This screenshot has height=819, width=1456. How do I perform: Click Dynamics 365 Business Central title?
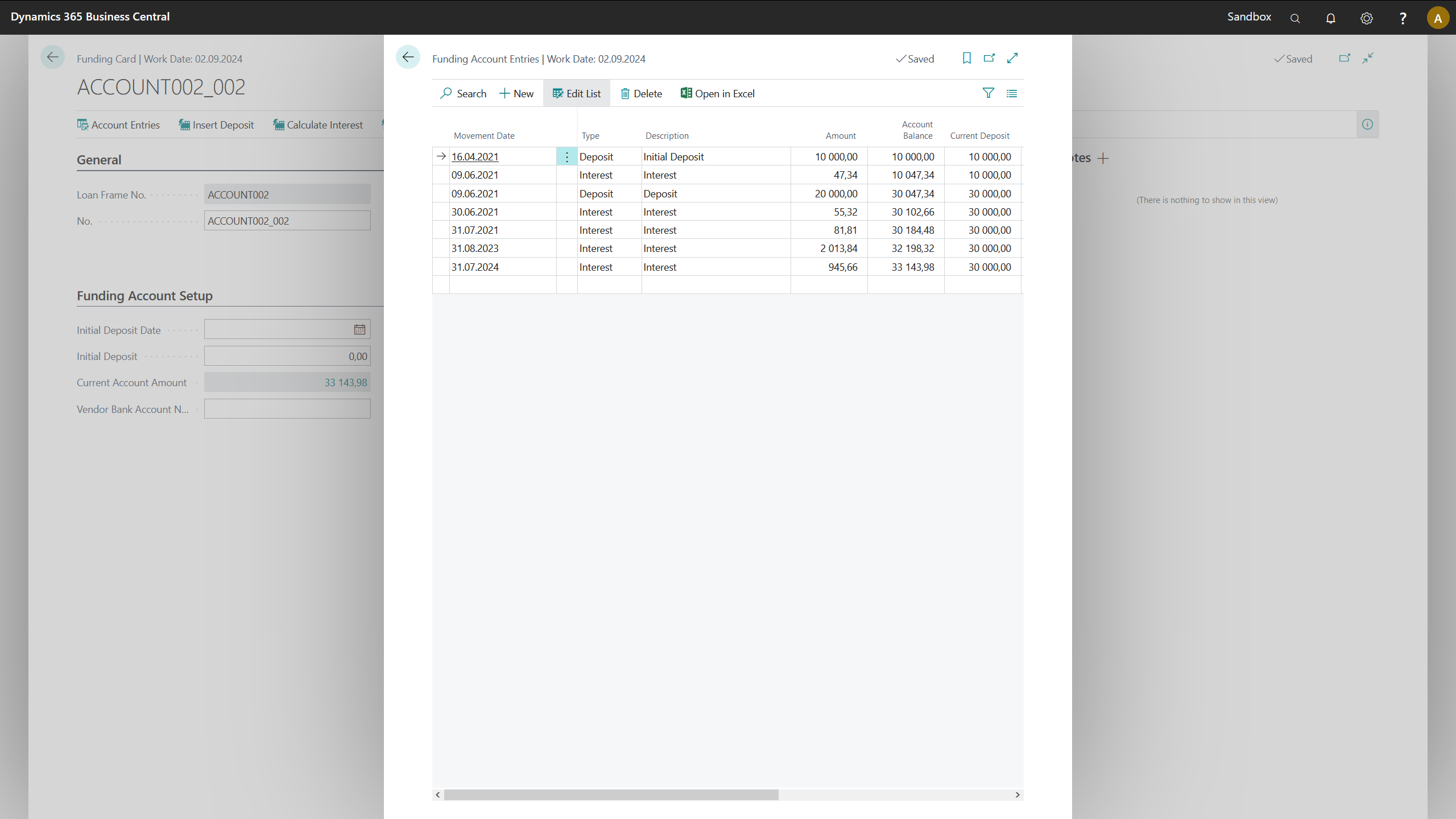pos(90,16)
